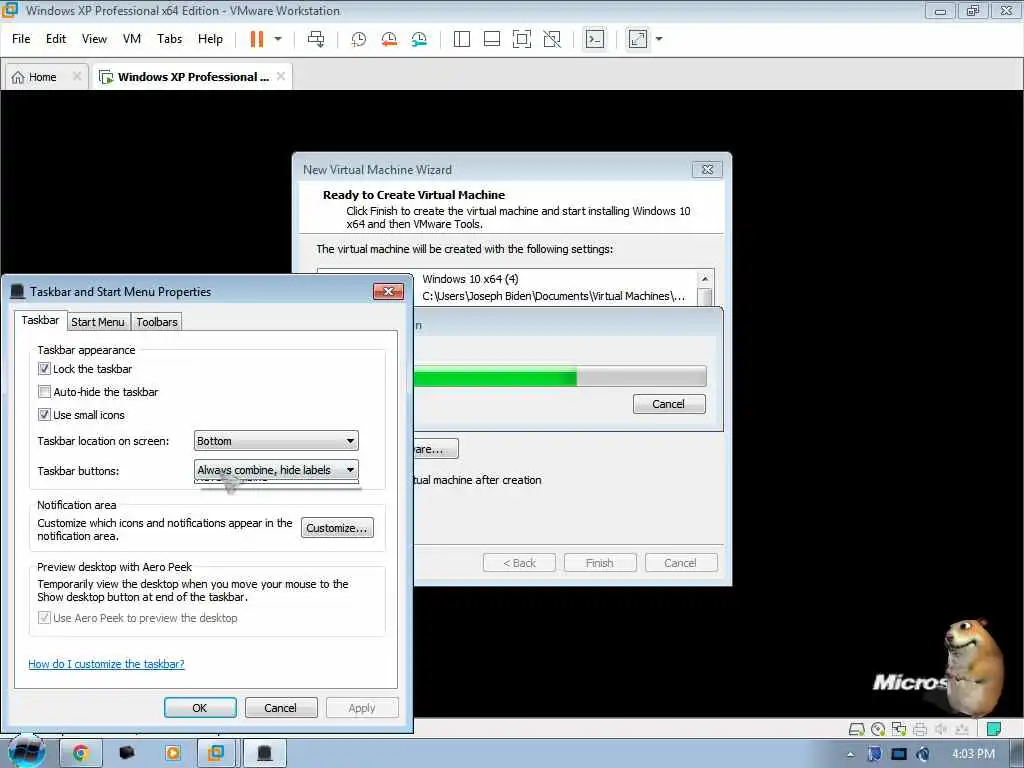Click the Taskbar properties taskbar button
The height and width of the screenshot is (768, 1024).
click(x=264, y=754)
